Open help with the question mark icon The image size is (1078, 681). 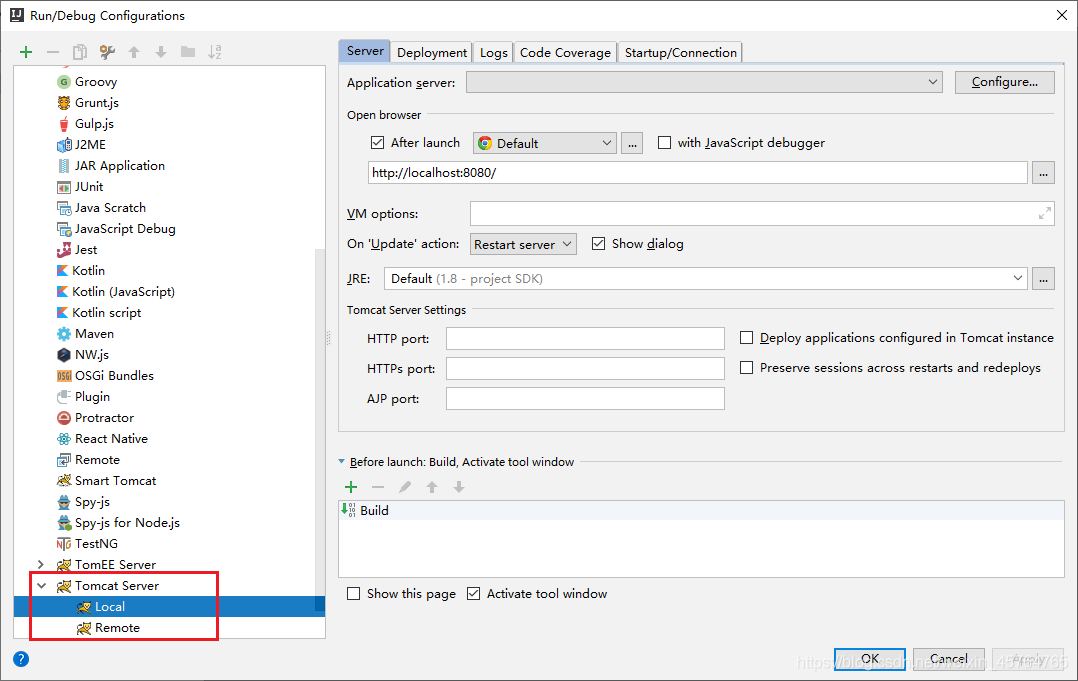[21, 659]
